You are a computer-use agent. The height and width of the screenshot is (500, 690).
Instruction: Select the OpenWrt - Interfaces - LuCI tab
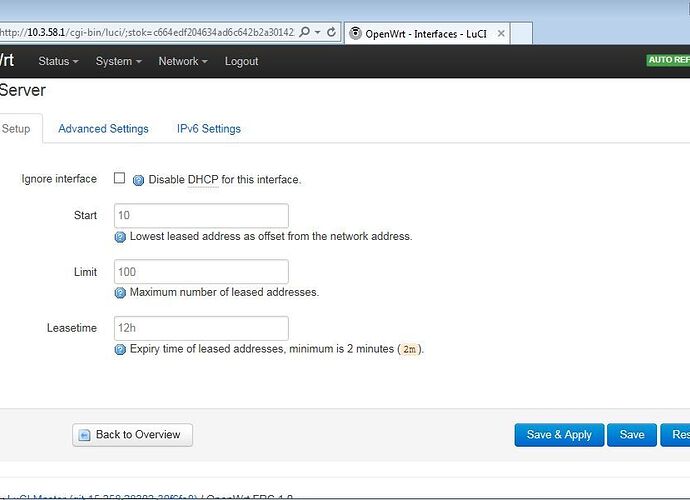(x=427, y=33)
